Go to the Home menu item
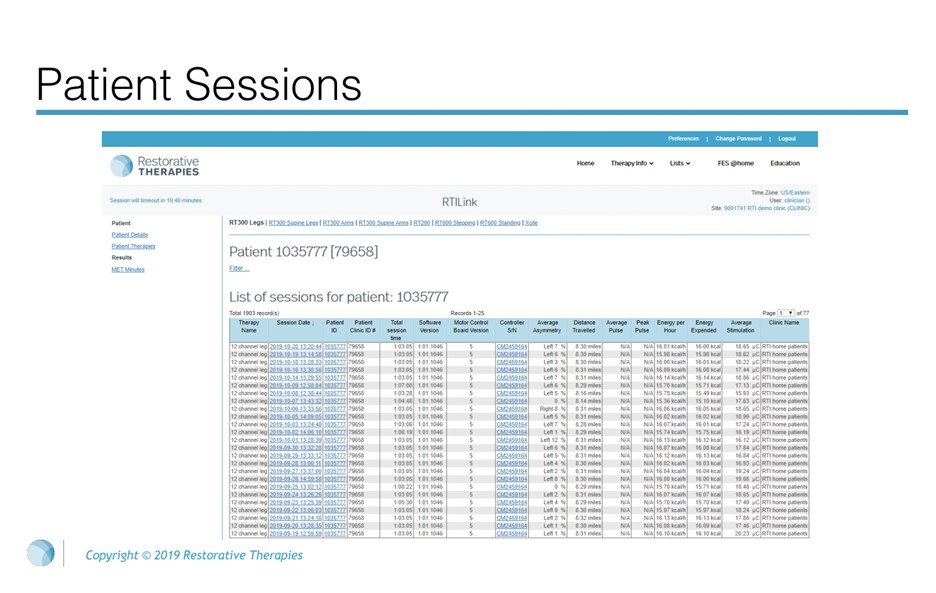 [585, 163]
